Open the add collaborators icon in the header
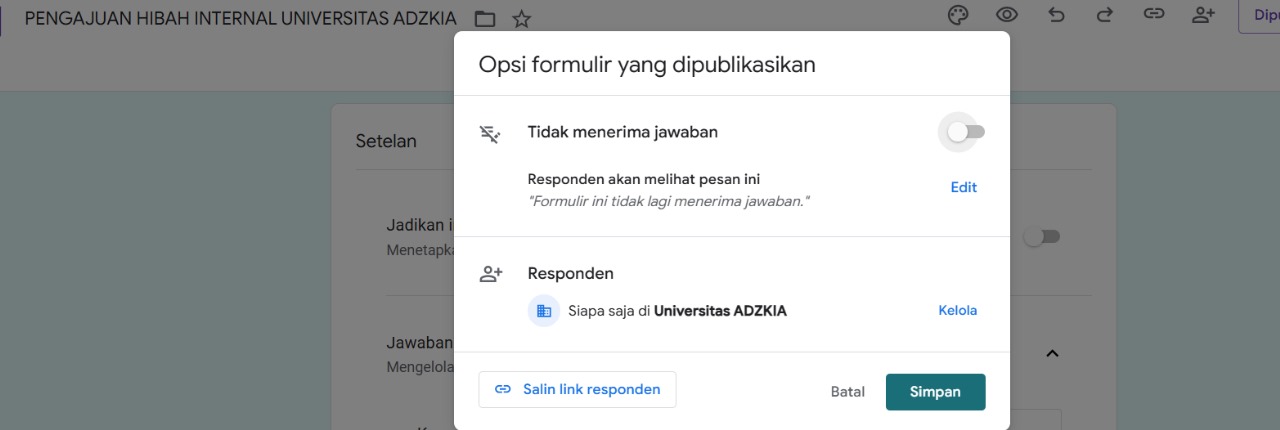Image resolution: width=1280 pixels, height=430 pixels. point(1203,15)
